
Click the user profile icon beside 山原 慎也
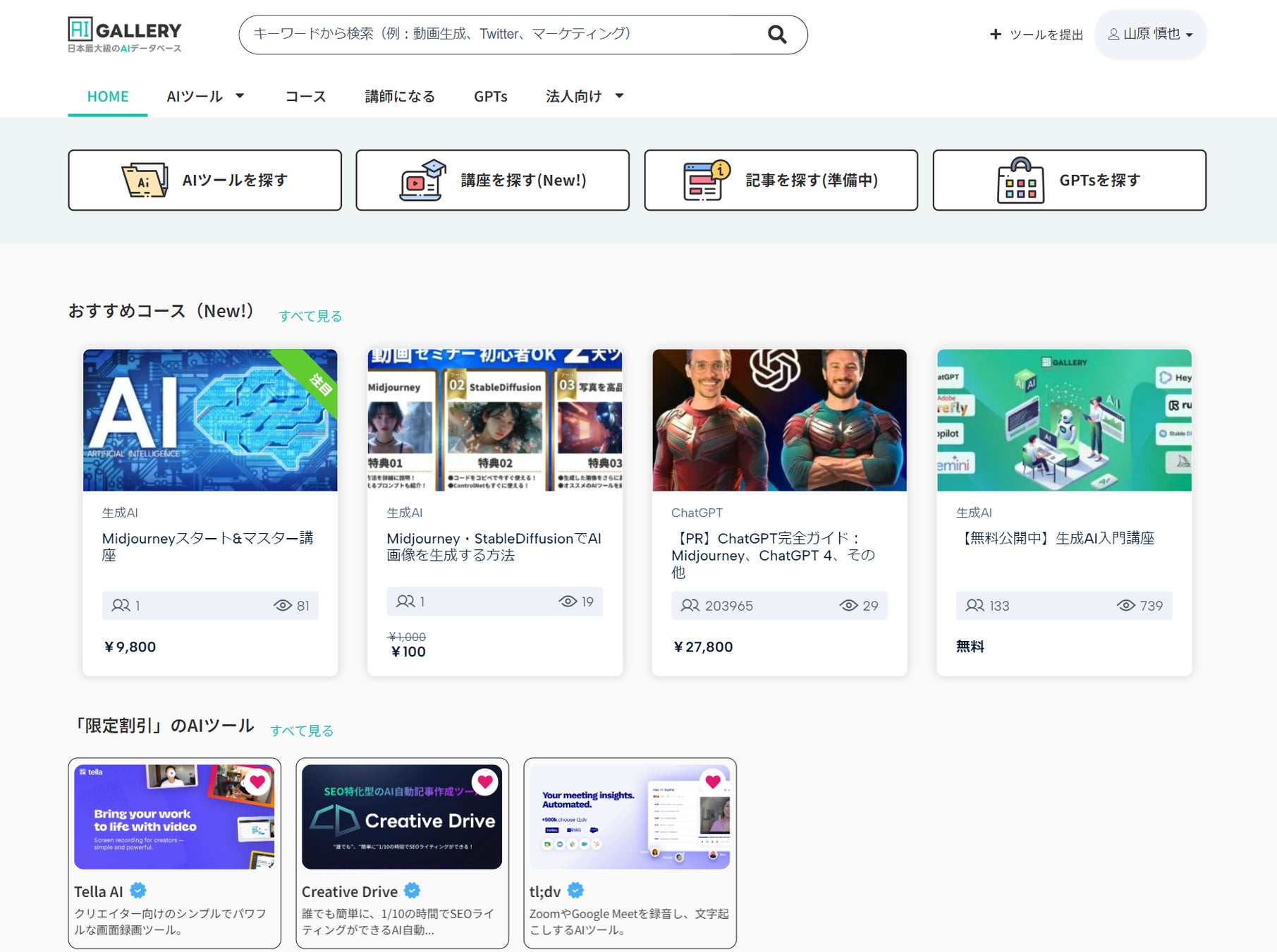click(x=1113, y=35)
